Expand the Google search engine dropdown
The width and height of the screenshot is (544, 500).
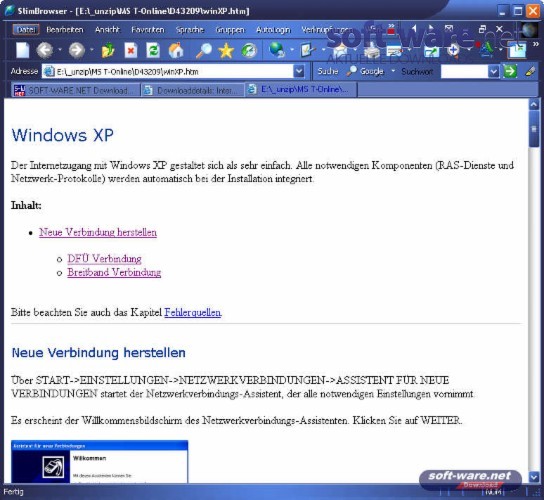[393, 71]
